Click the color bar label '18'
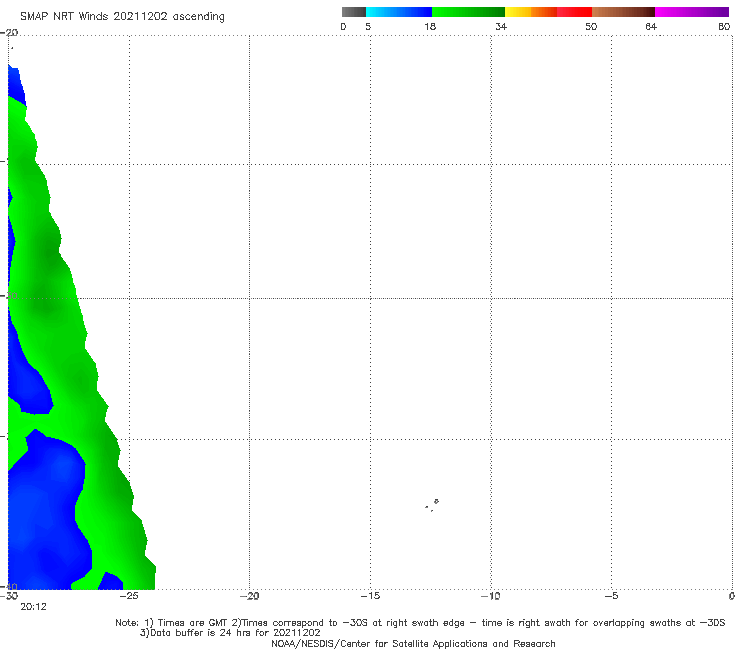Viewport: 740px width, 650px height. point(430,26)
